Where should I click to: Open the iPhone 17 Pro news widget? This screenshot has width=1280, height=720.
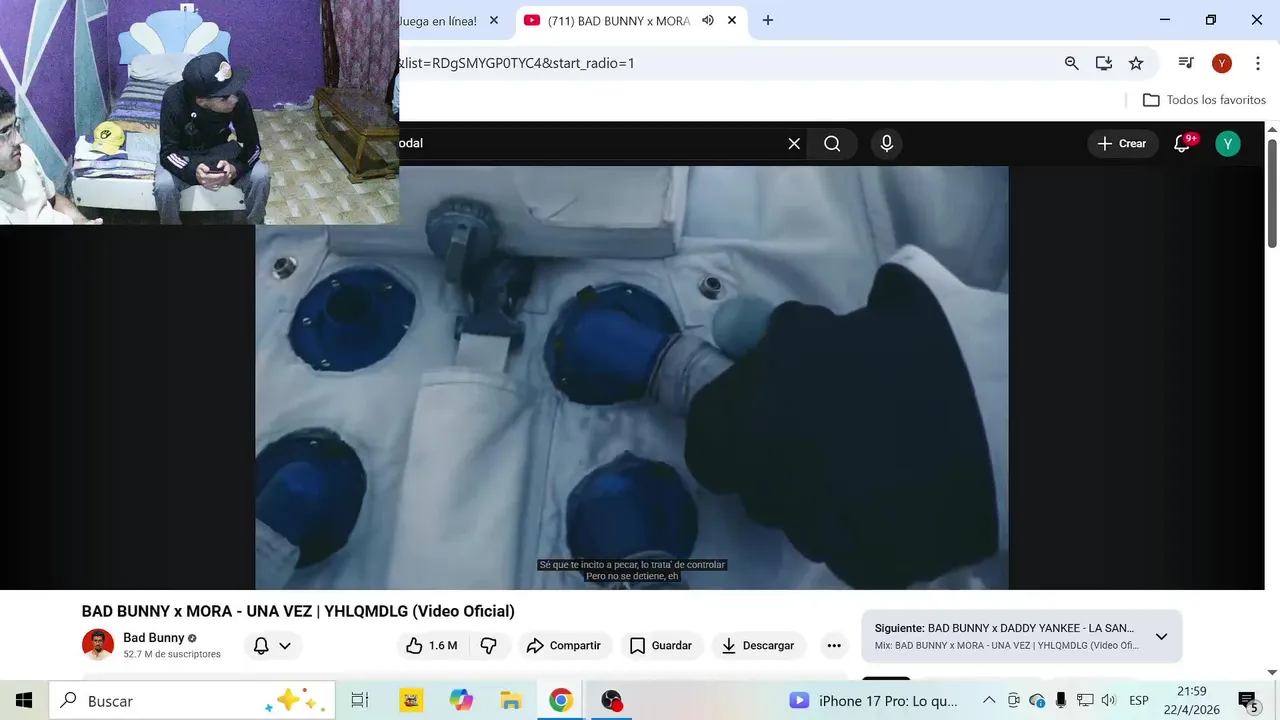[874, 700]
